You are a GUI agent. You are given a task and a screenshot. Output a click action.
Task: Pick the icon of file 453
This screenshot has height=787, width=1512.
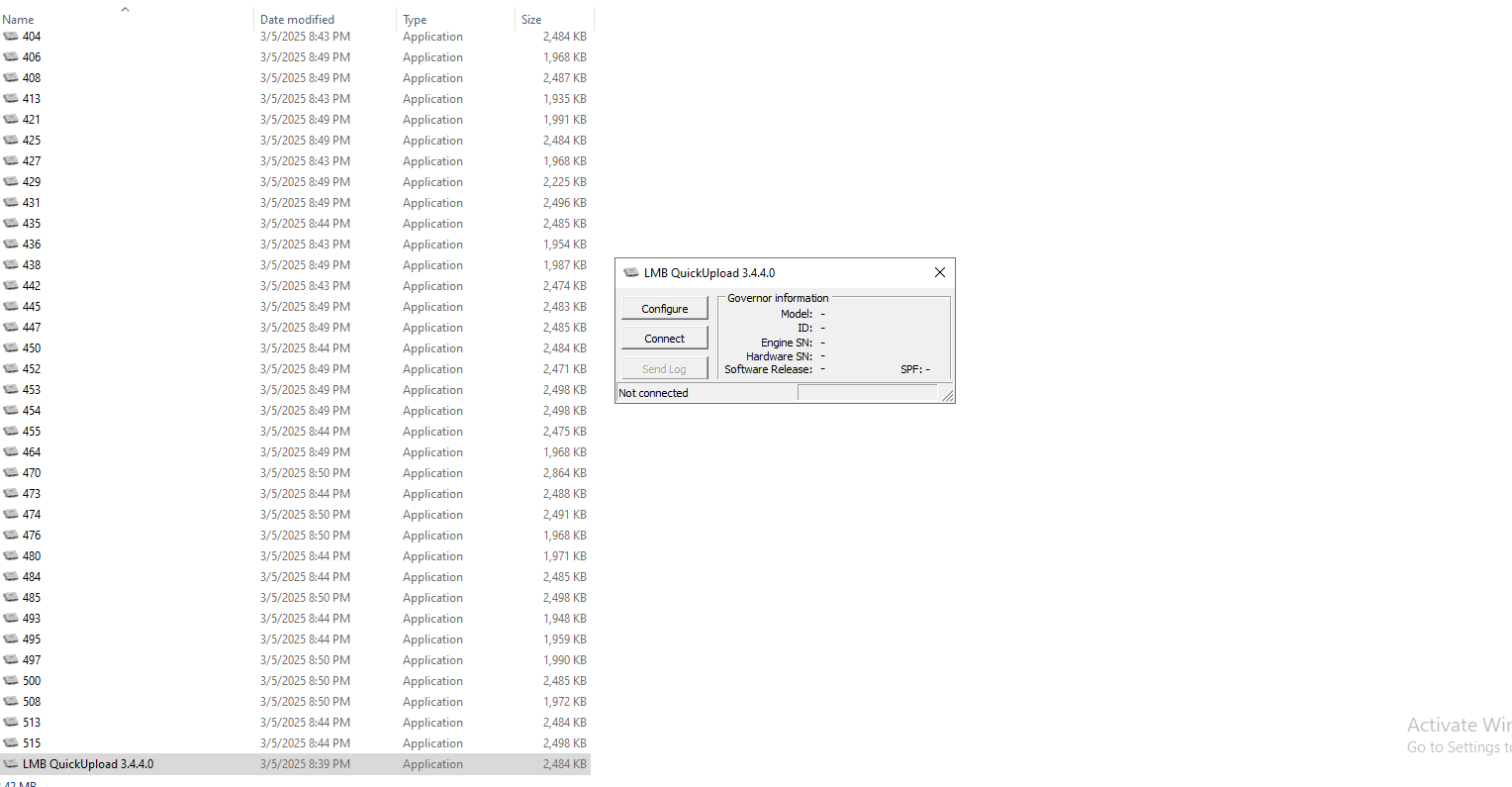[11, 390]
